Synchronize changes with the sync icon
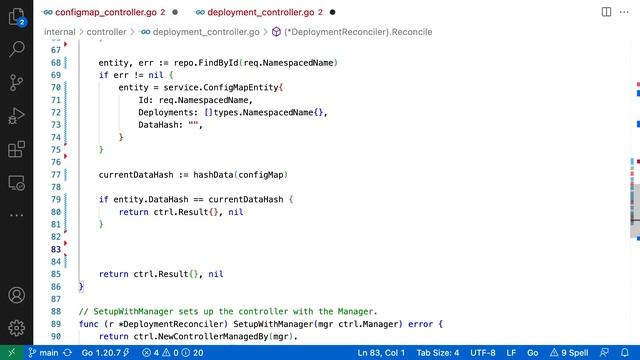The height and width of the screenshot is (360, 640). (68, 353)
